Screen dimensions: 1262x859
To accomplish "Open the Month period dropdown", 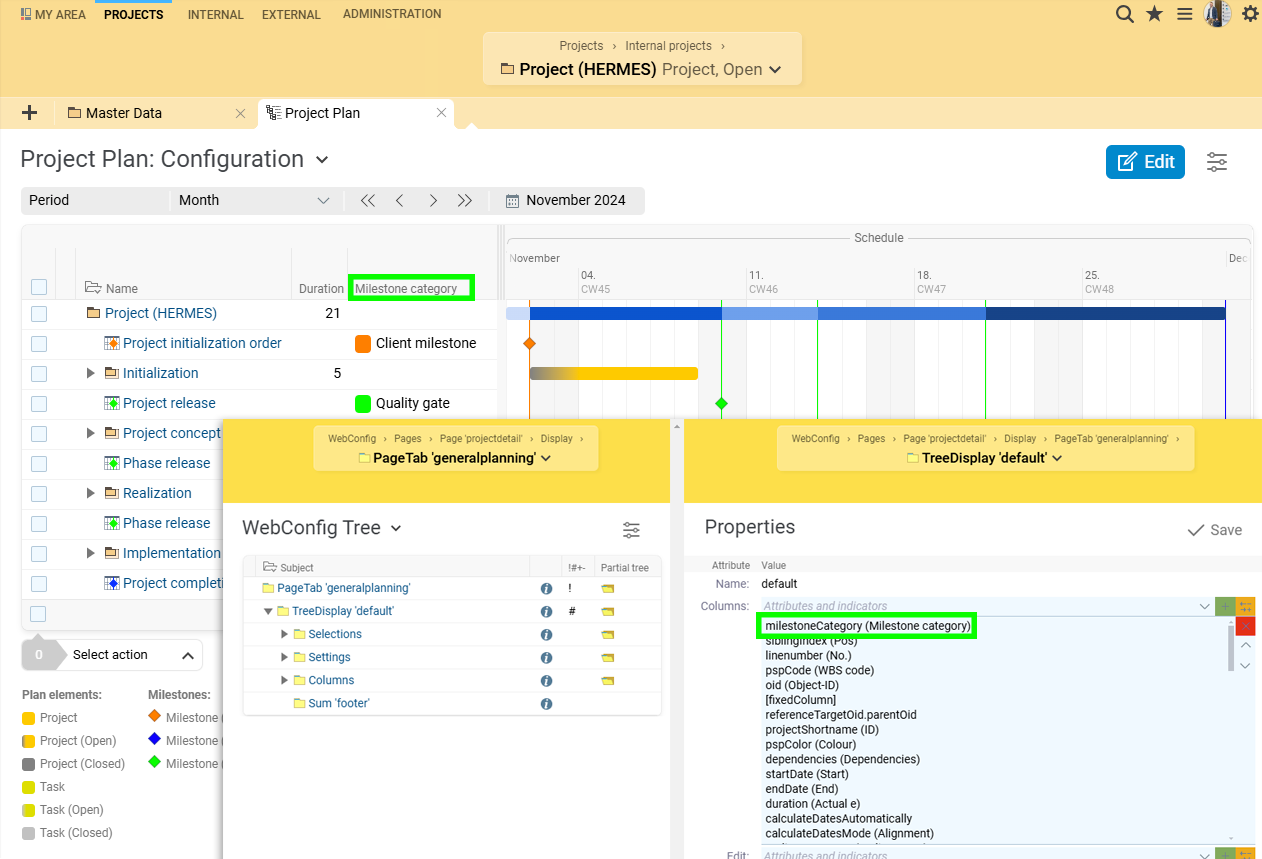I will (x=254, y=200).
